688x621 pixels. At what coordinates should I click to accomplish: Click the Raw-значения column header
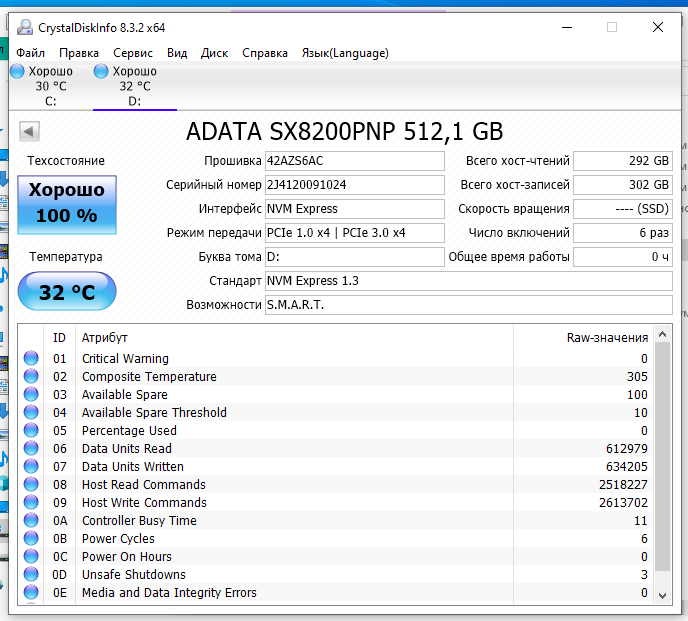pyautogui.click(x=606, y=338)
